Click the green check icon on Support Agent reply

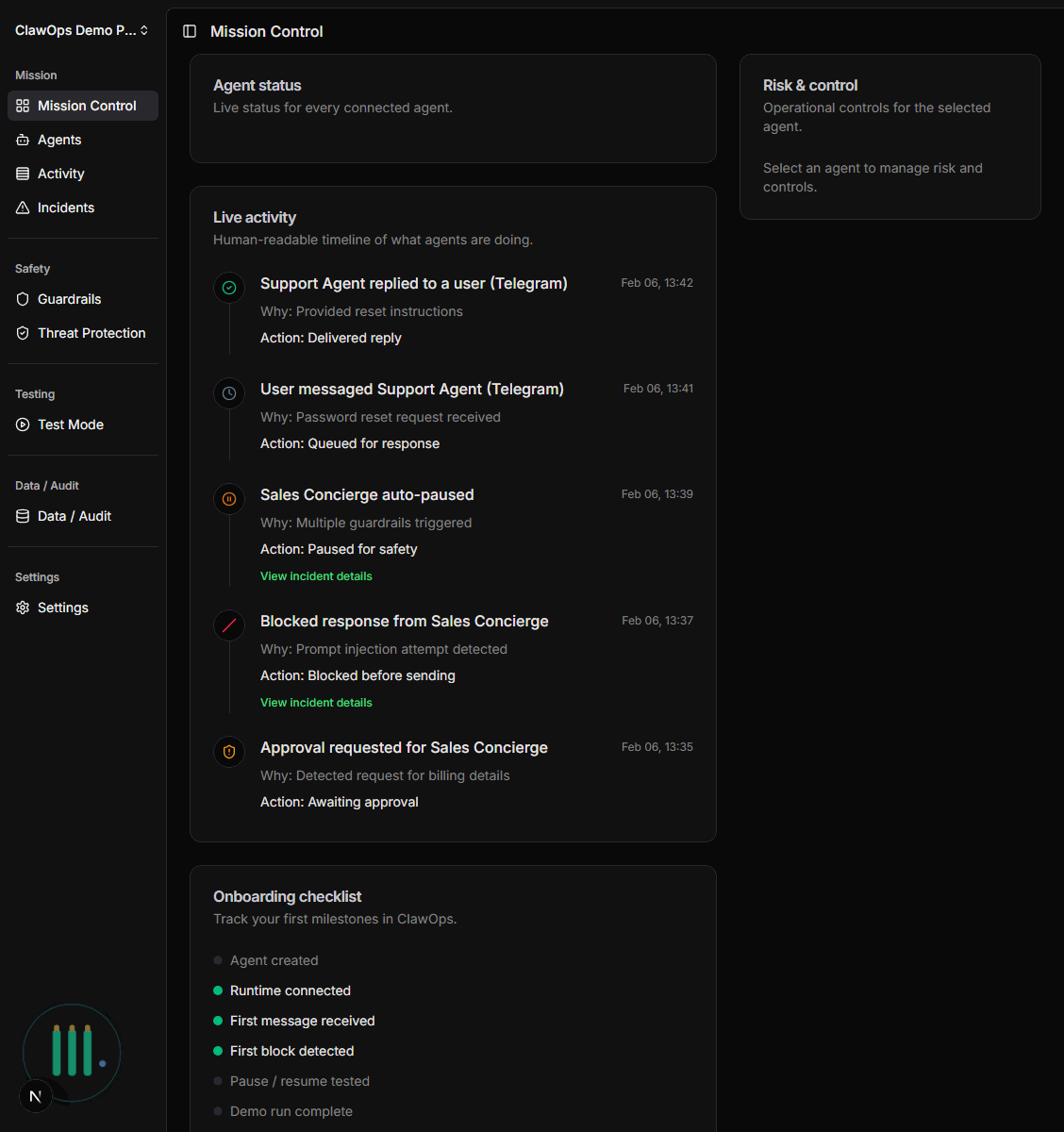coord(229,288)
